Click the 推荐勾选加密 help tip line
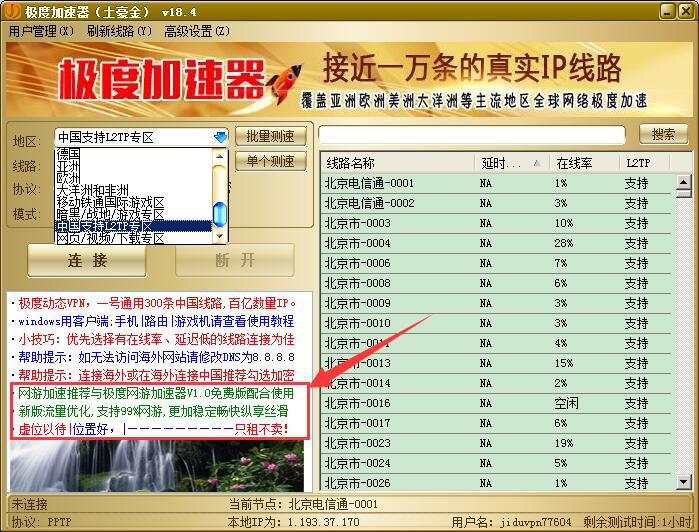The image size is (699, 532). click(156, 375)
